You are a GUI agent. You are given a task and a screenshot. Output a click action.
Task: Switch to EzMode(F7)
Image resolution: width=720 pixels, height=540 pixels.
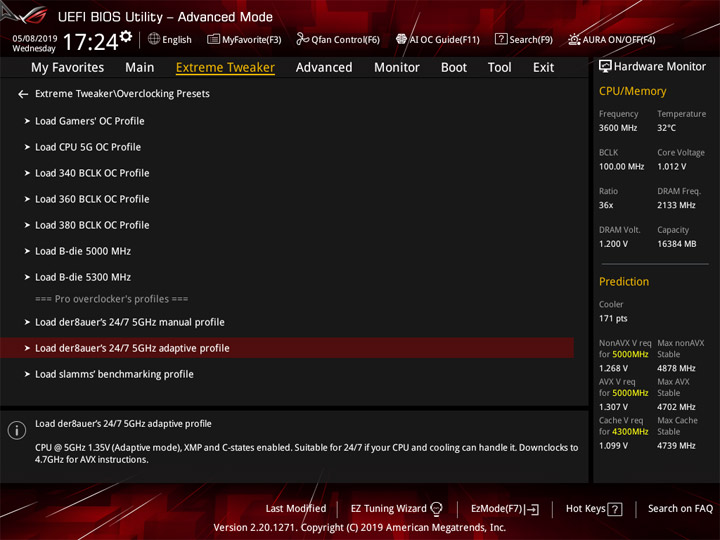click(497, 508)
